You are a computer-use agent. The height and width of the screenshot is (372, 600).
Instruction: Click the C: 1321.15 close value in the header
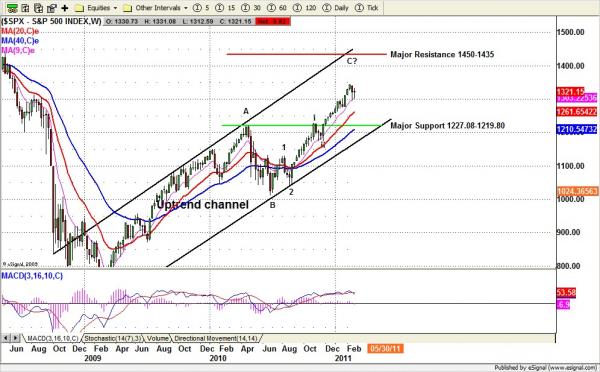[x=235, y=21]
